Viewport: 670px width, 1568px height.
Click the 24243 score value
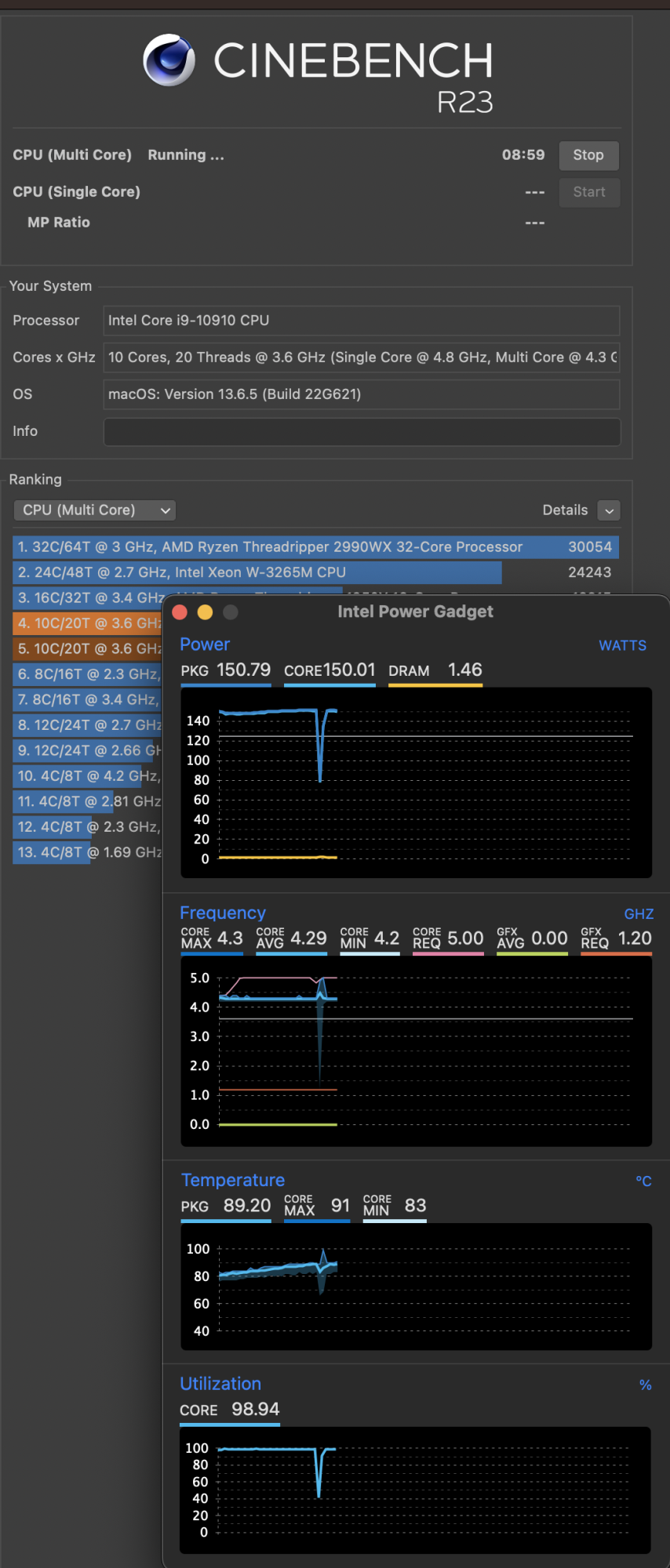click(590, 572)
